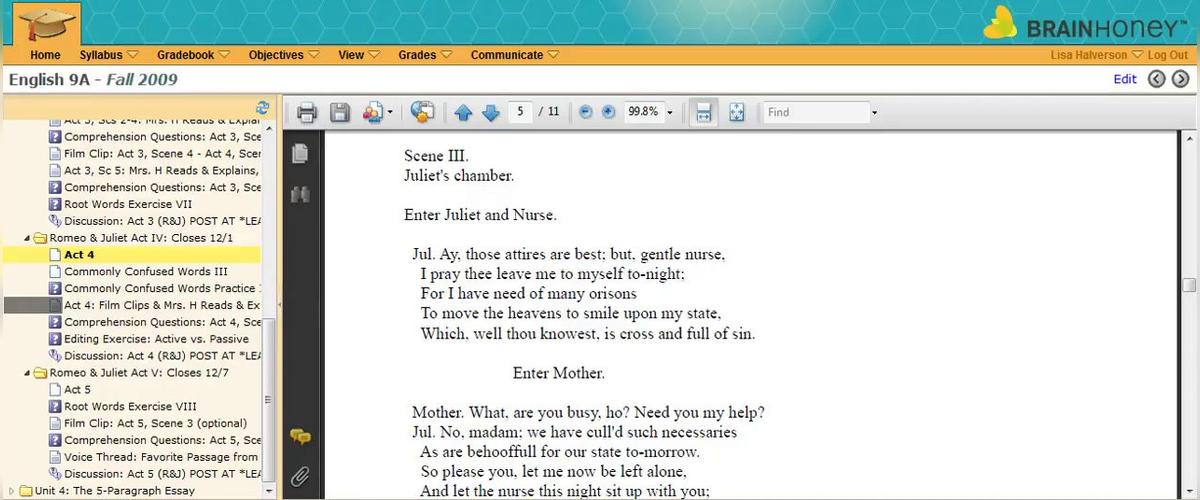The height and width of the screenshot is (500, 1200).
Task: Zoom in with the plus button
Action: 608,112
